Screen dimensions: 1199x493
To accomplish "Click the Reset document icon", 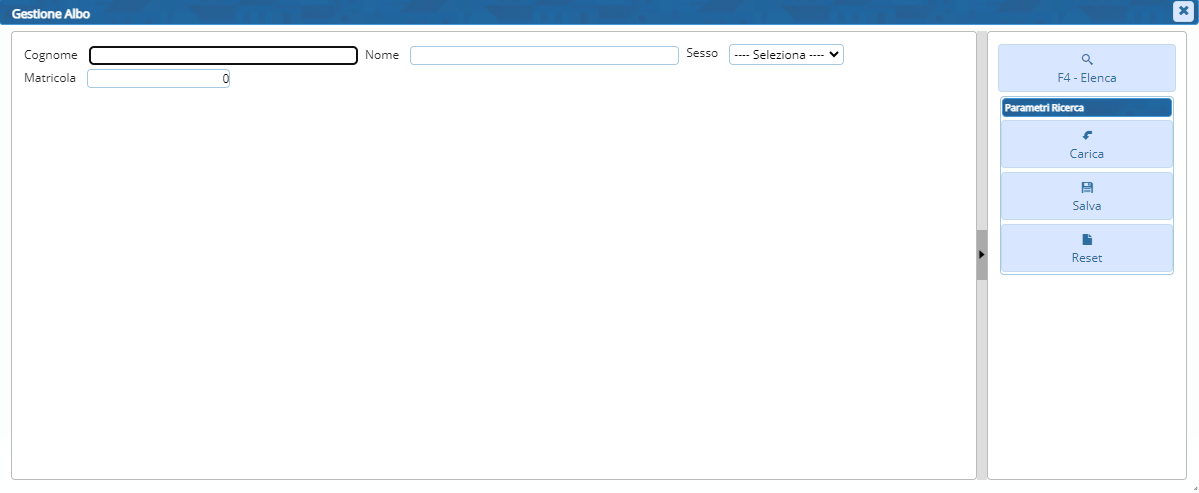I will click(1087, 239).
